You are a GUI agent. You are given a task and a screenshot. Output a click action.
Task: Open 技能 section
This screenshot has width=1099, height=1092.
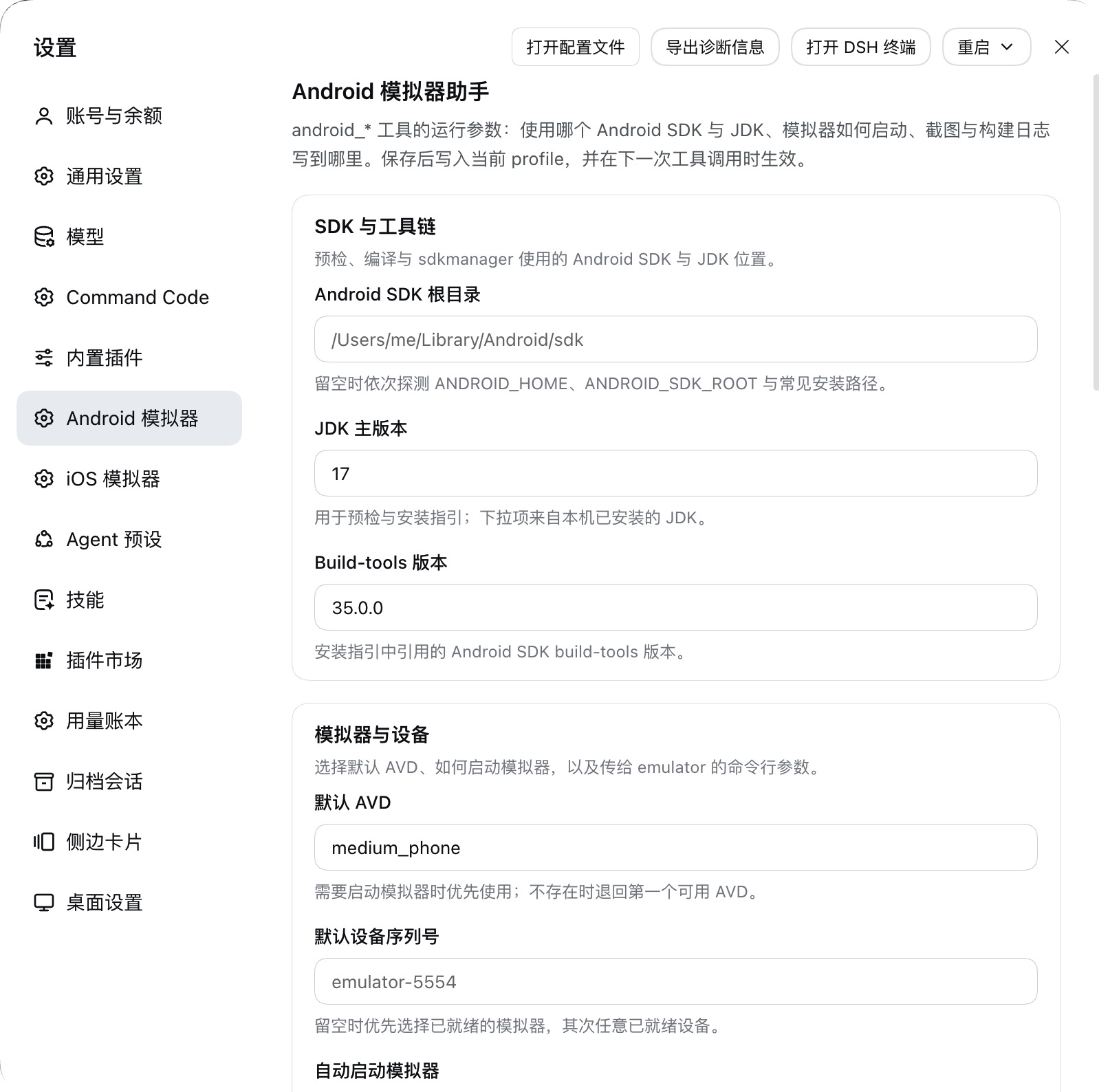(129, 600)
